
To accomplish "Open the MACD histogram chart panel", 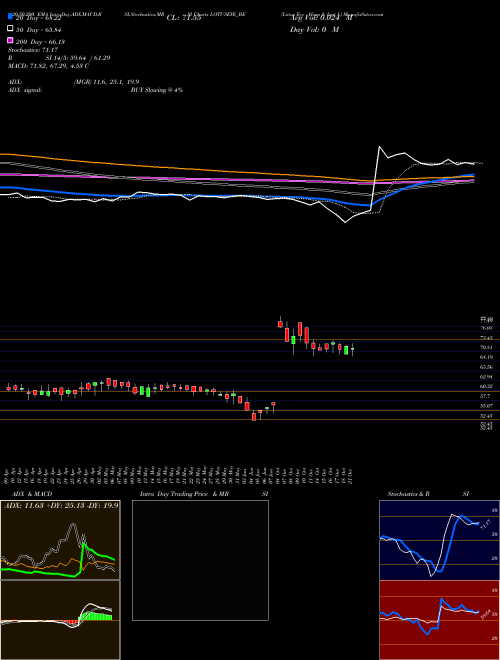I will click(60, 620).
